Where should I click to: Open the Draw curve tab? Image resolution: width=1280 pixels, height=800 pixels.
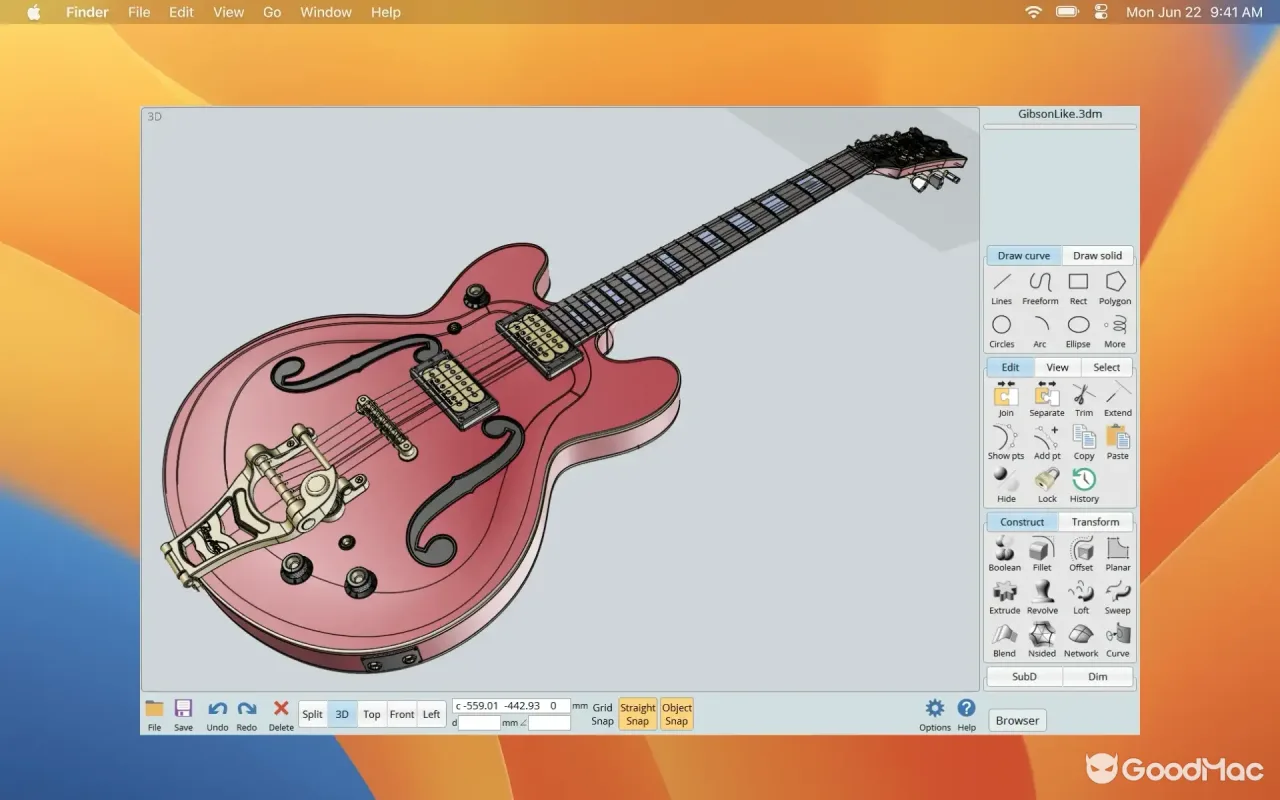tap(1024, 255)
